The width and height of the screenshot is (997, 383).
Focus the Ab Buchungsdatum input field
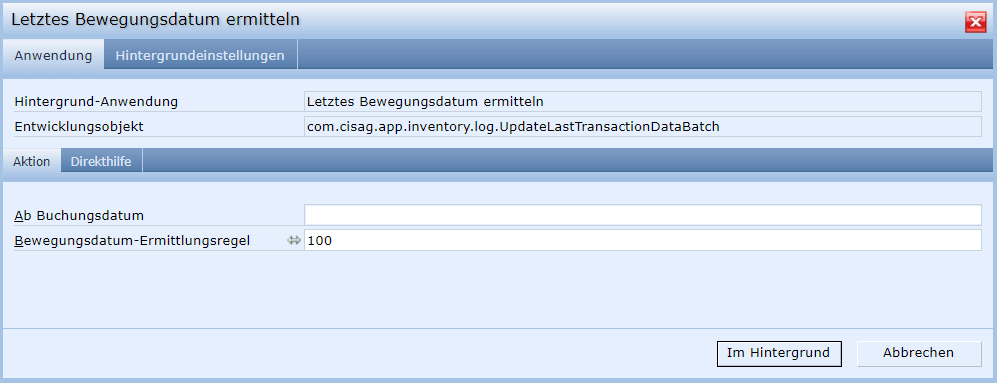point(643,215)
